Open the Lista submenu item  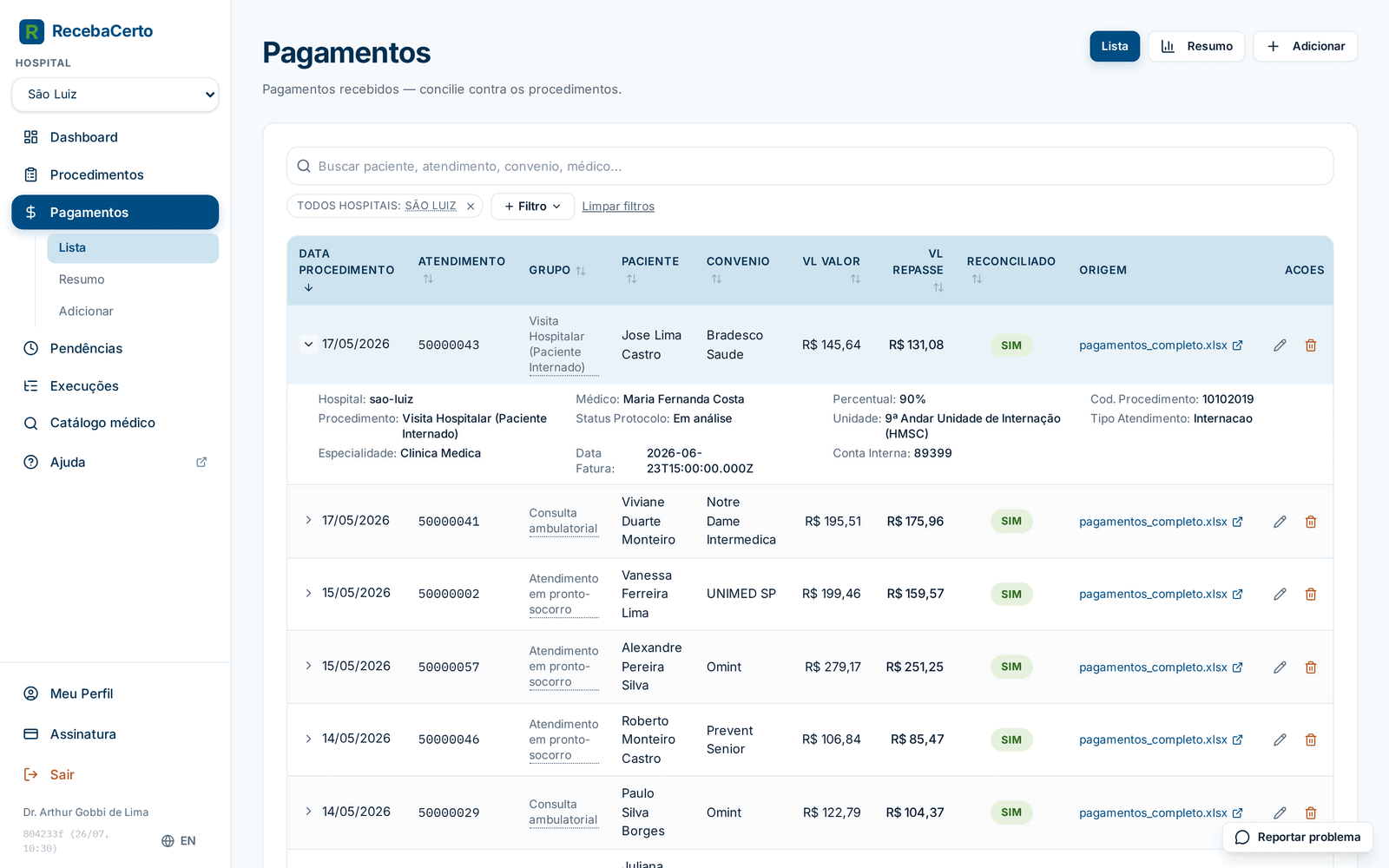click(133, 248)
